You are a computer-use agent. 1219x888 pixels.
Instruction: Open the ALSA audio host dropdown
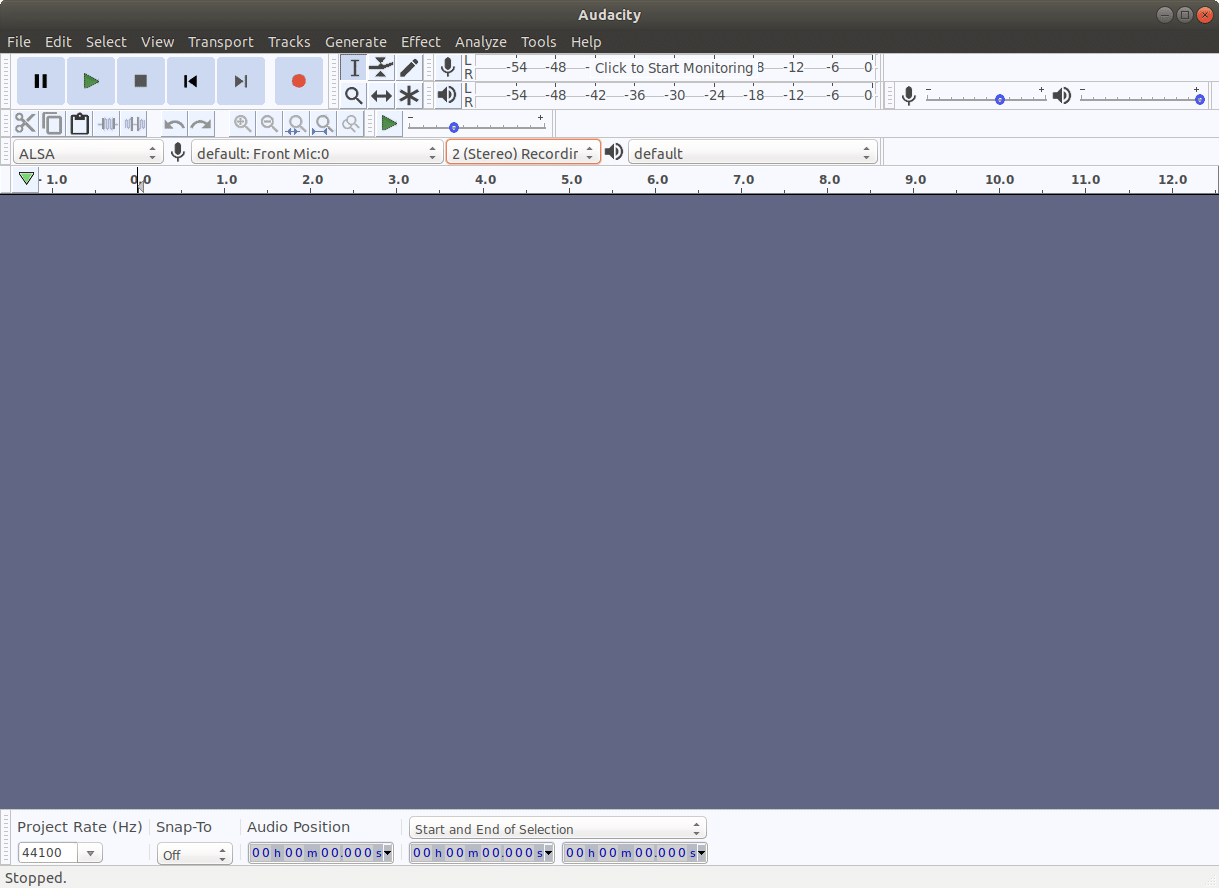(x=88, y=153)
